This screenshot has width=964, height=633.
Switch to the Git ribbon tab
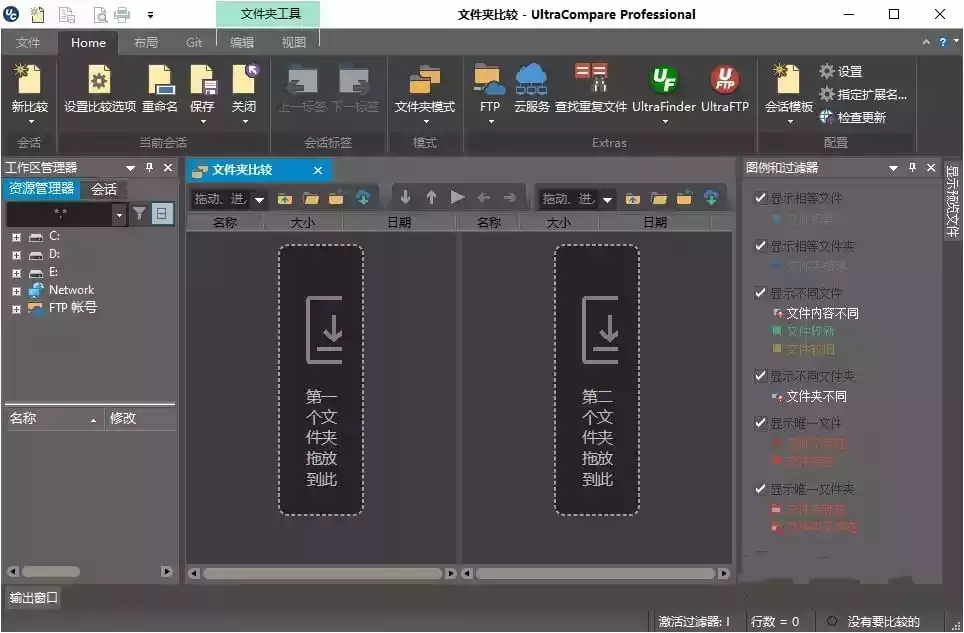coord(194,42)
